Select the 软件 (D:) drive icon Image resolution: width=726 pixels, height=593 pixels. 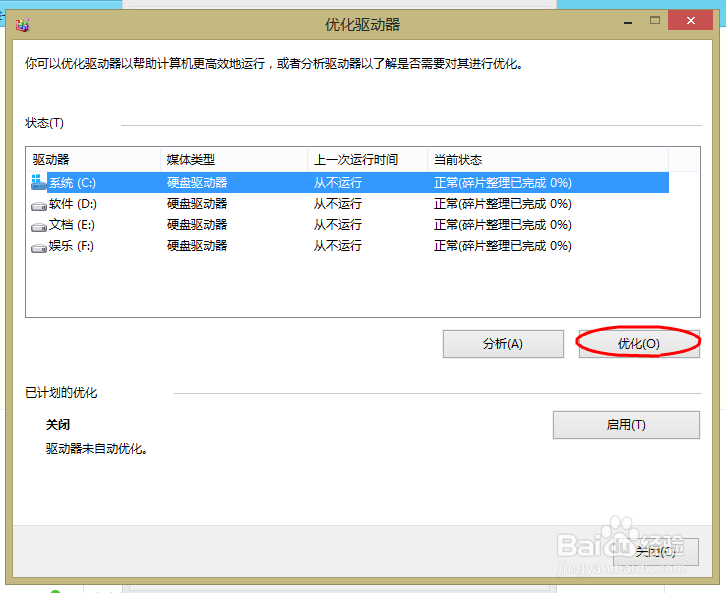(38, 205)
